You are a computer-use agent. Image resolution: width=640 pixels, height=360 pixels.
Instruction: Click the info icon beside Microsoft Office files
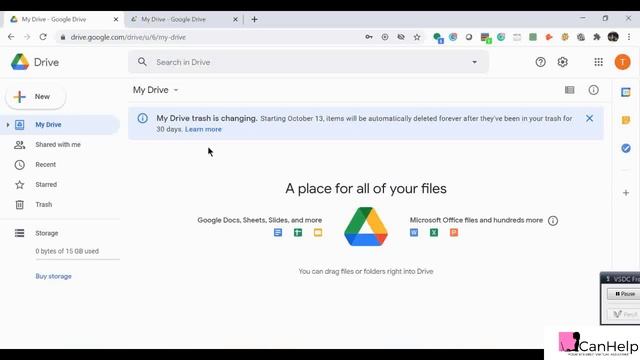pos(553,221)
